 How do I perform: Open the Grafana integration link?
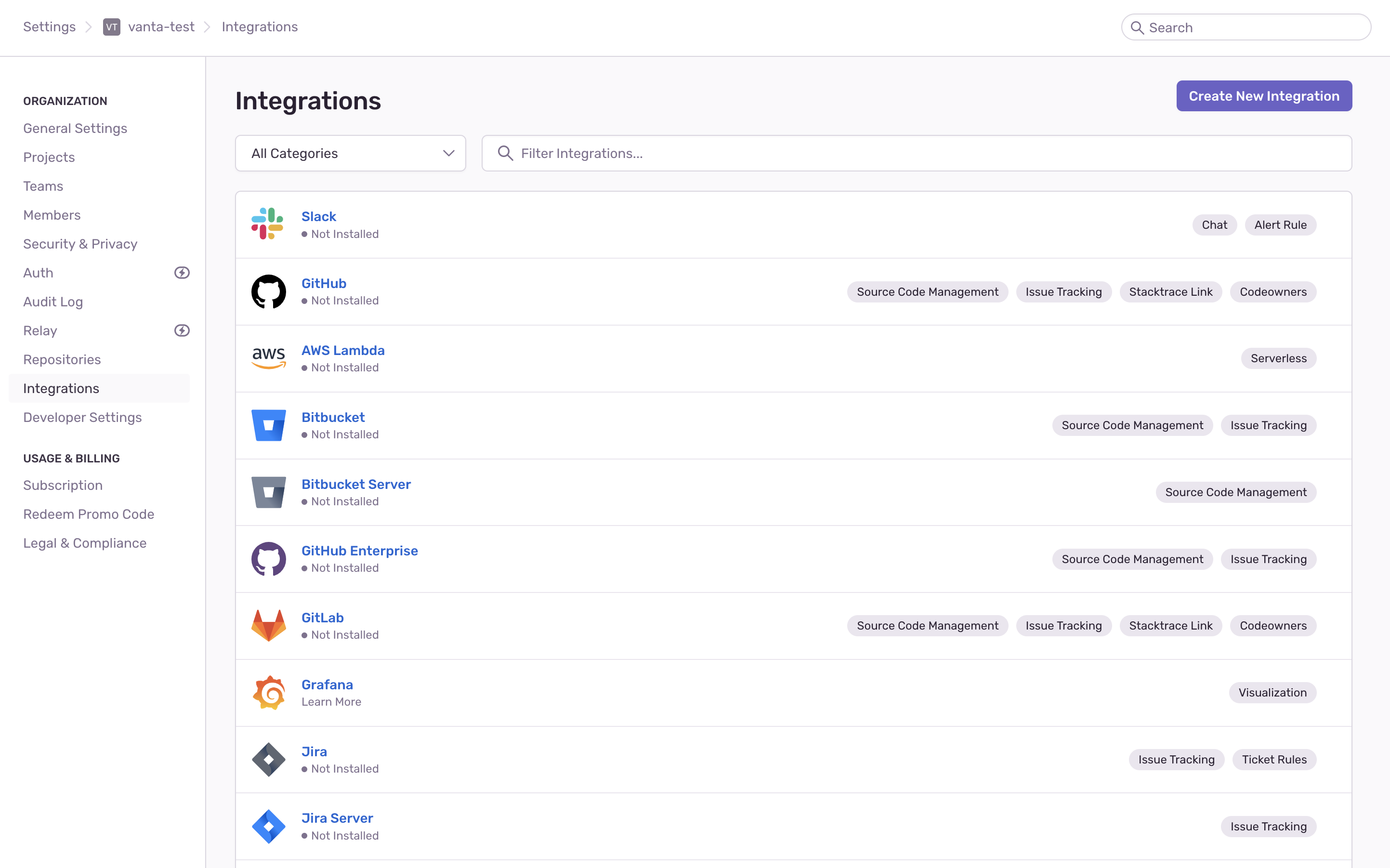pos(327,684)
